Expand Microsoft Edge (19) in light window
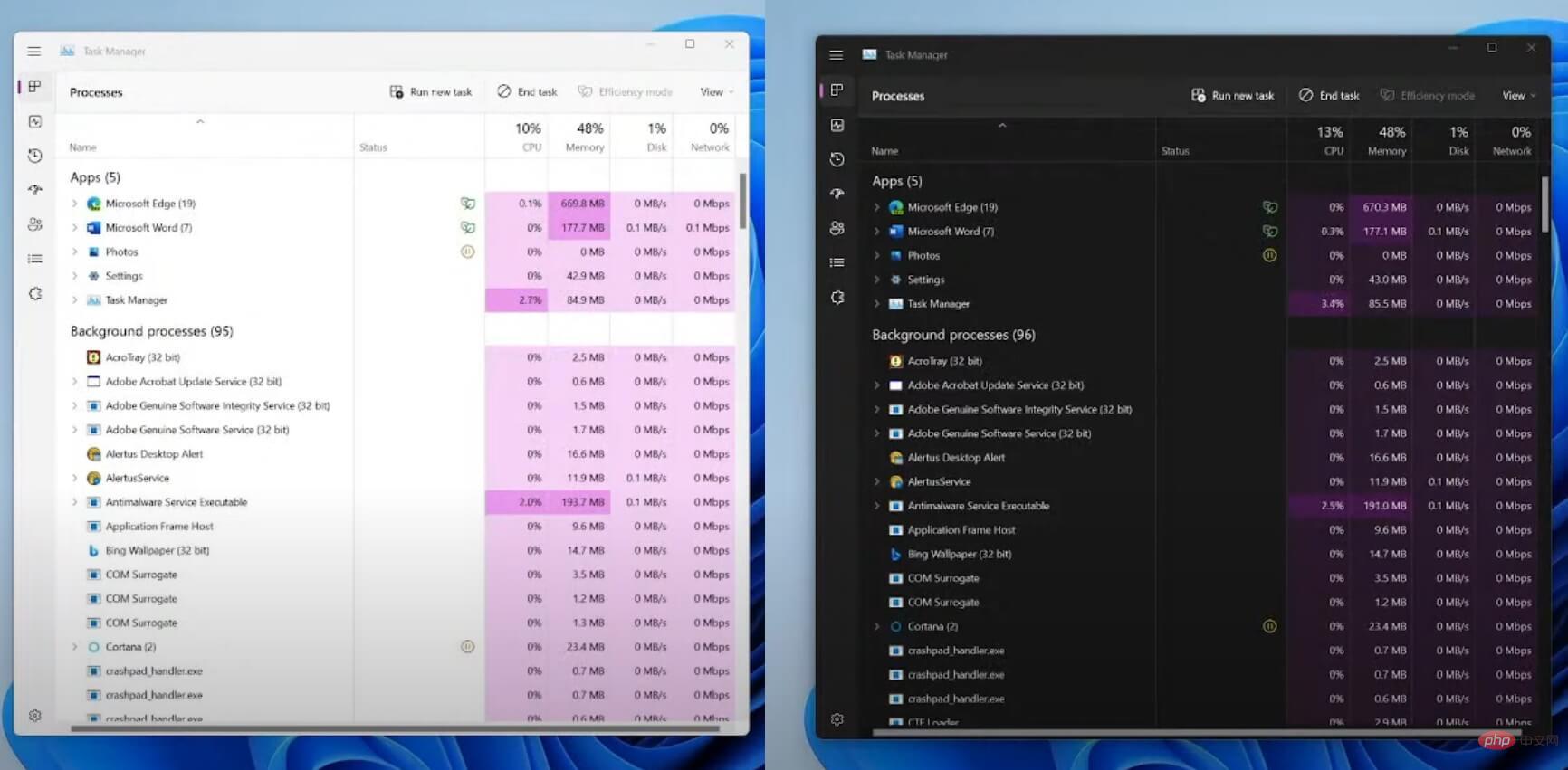This screenshot has height=770, width=1568. click(x=74, y=204)
